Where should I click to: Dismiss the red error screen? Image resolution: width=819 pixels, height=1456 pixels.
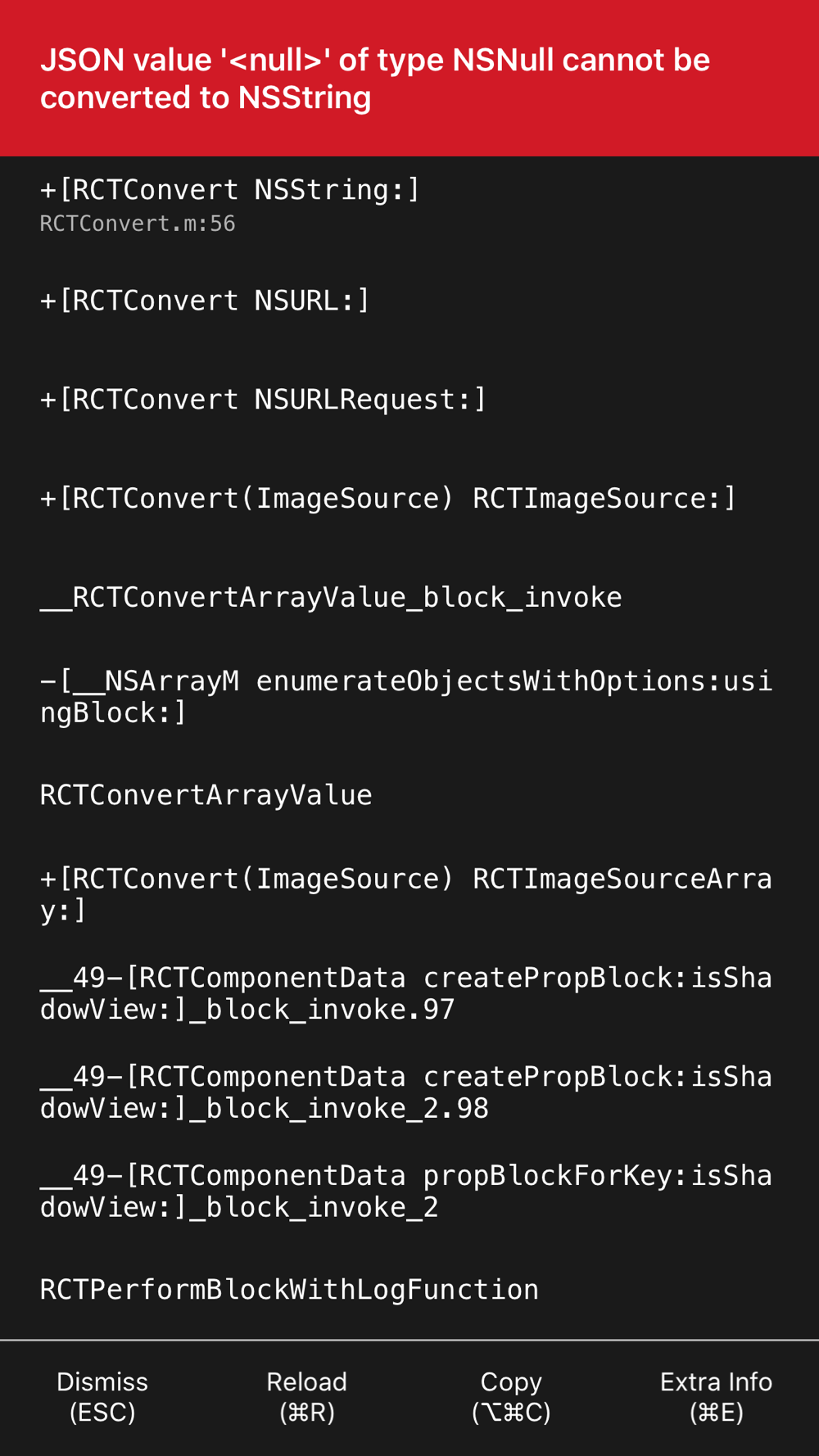tap(102, 1397)
